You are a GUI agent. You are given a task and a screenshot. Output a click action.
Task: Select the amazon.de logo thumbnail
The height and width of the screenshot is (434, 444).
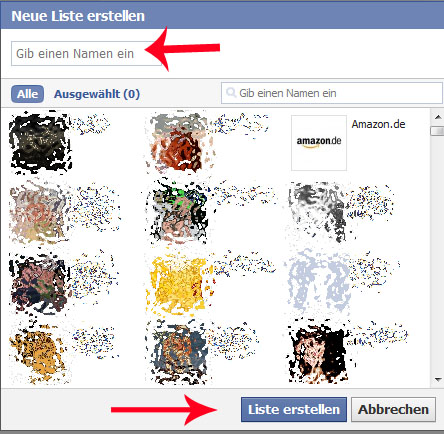click(x=319, y=143)
